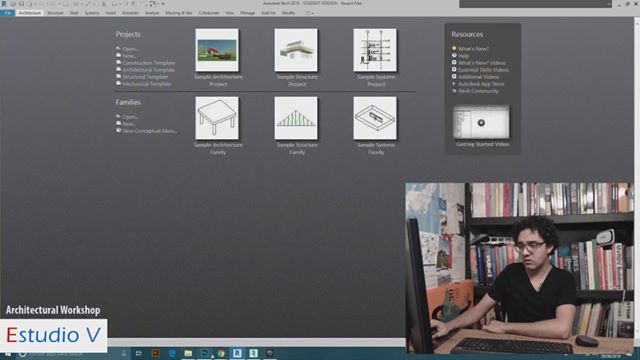Screen dimensions: 640x360
Task: Switch to the Architecture ribbon tab
Action: [x=30, y=13]
